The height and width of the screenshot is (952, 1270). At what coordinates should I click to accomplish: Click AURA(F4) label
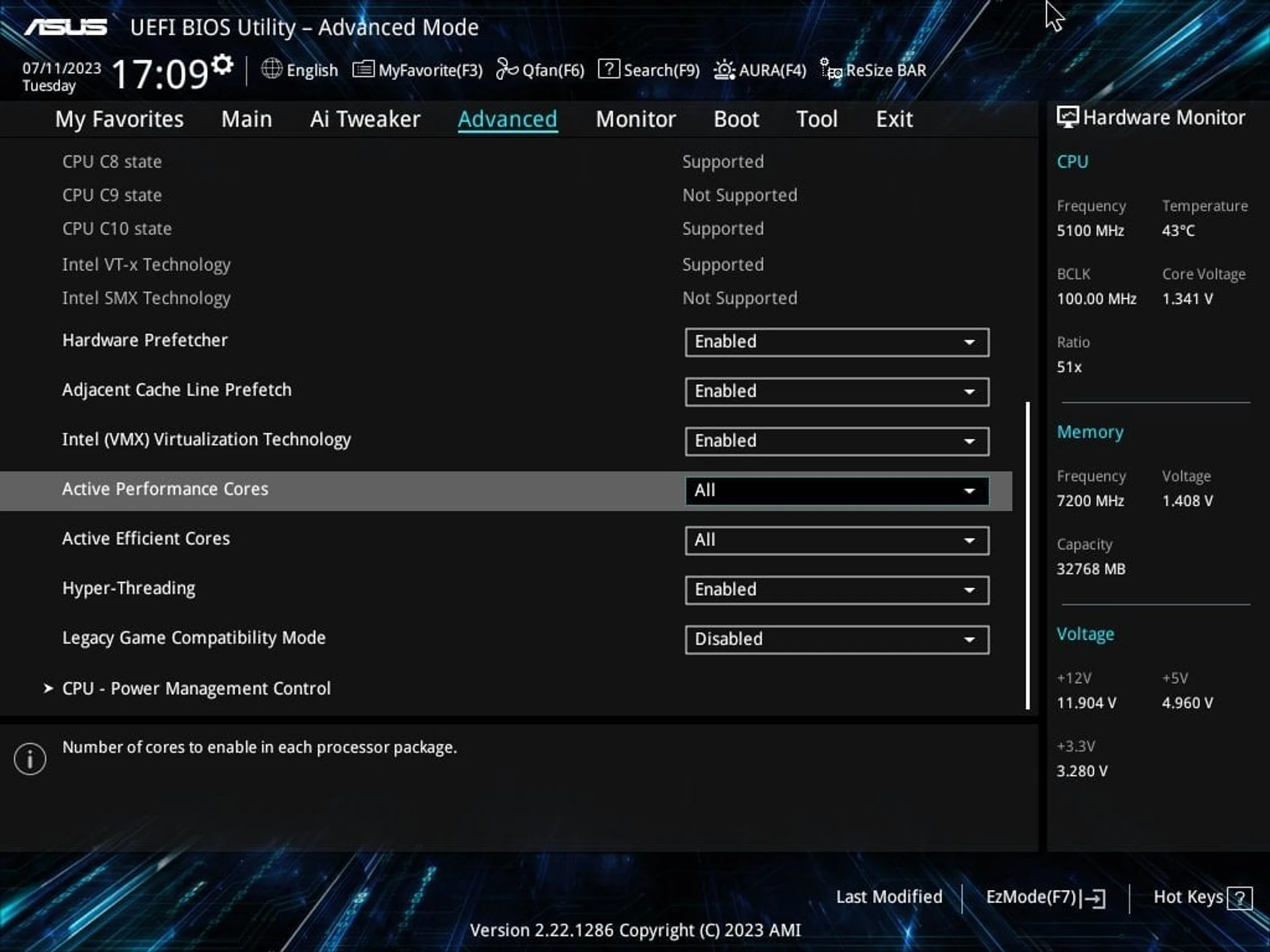click(773, 70)
